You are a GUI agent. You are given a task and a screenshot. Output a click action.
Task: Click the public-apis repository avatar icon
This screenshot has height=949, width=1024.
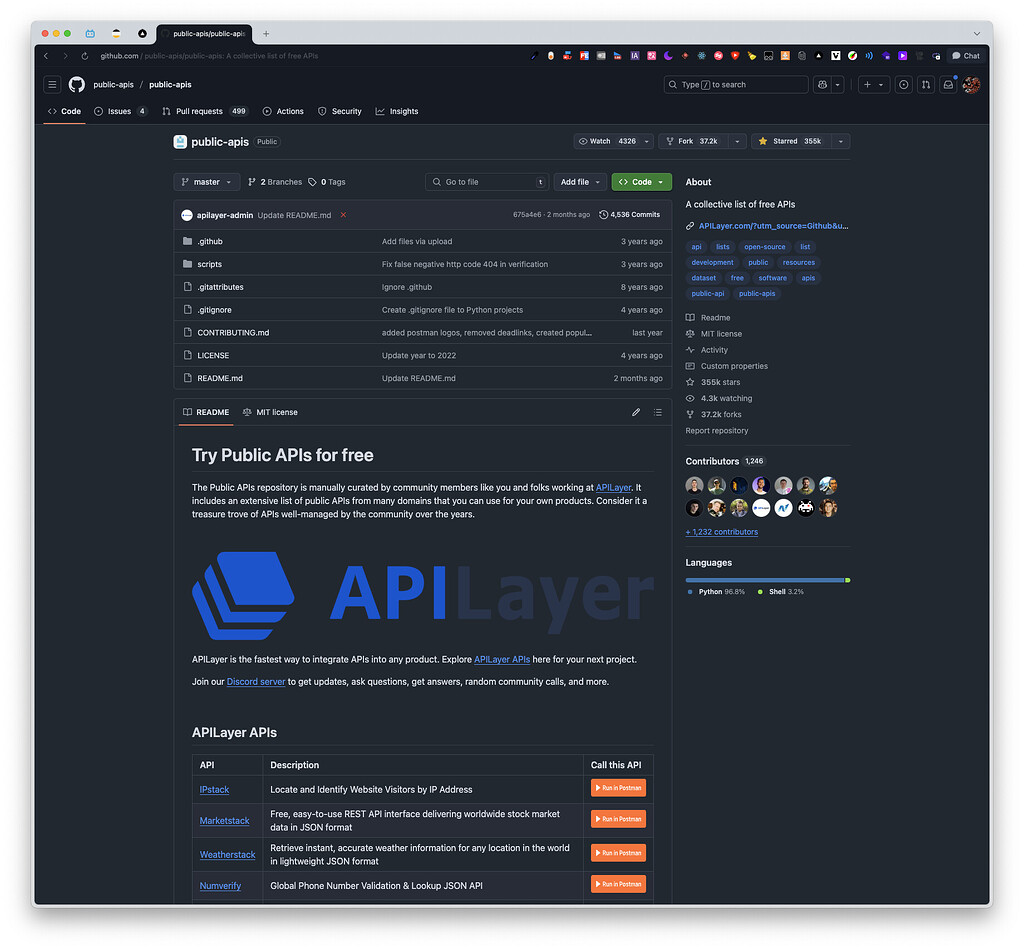coord(180,142)
